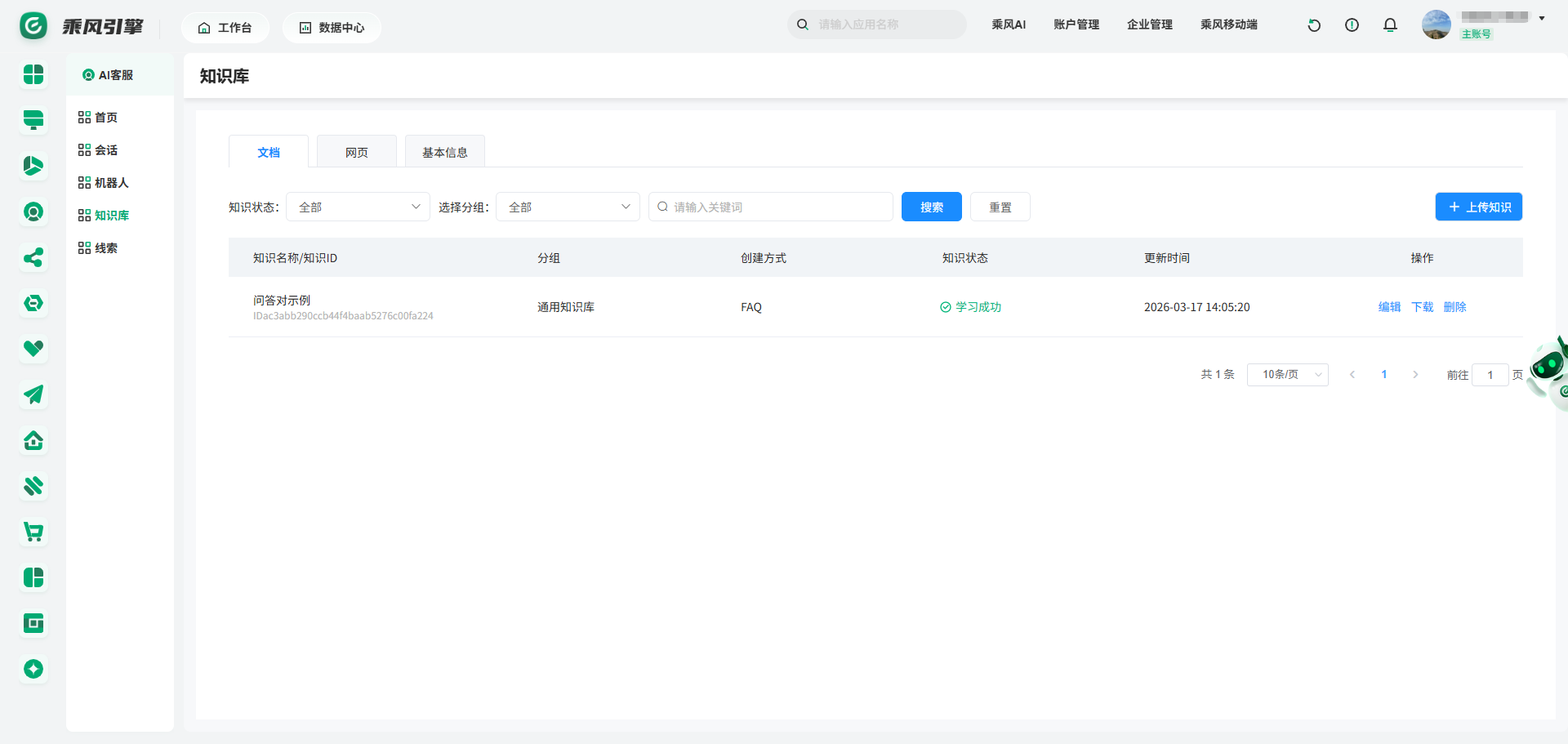1568x744 pixels.
Task: Click 编辑 link for 问答对示例
Action: [x=1389, y=307]
